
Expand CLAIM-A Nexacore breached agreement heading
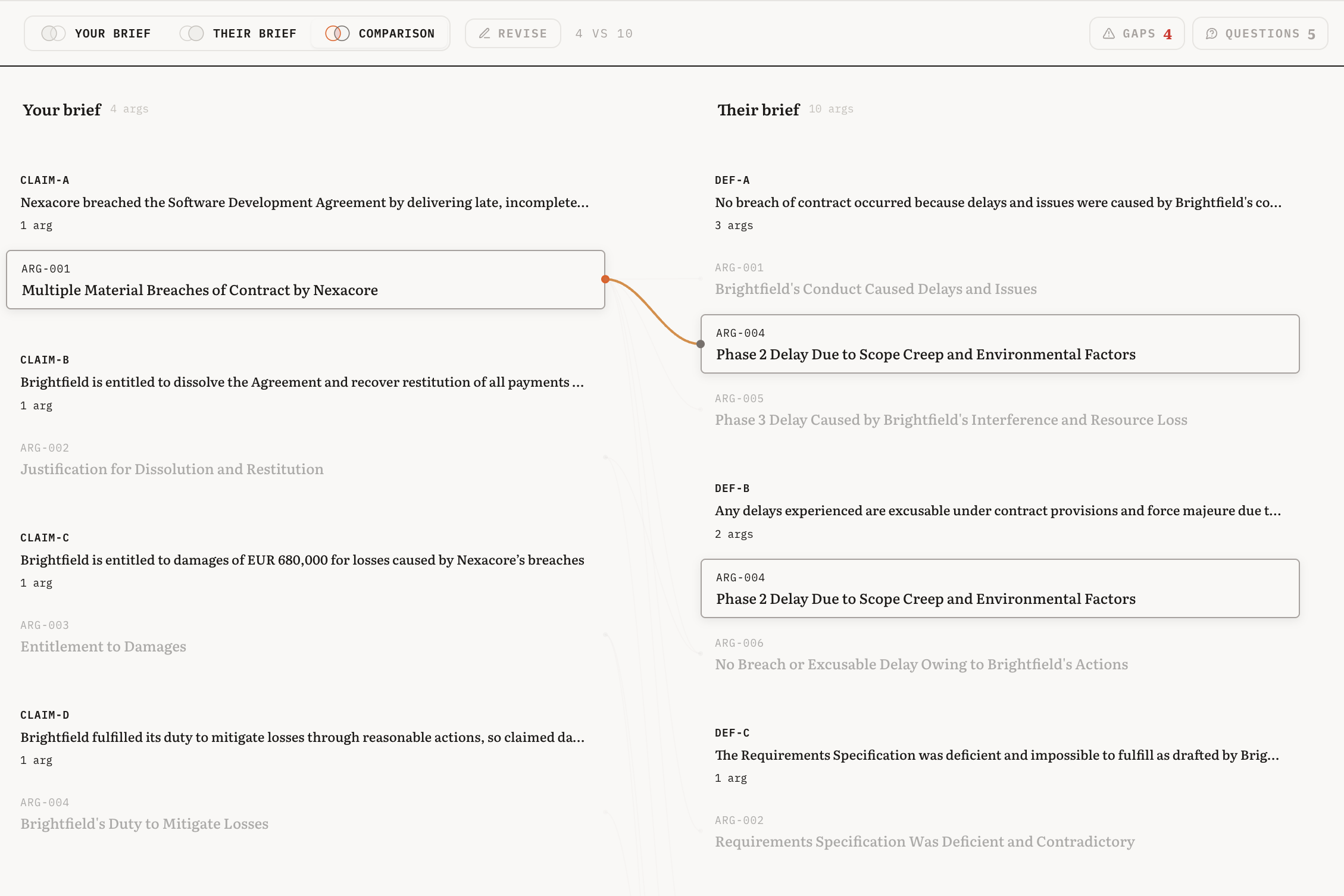[304, 202]
